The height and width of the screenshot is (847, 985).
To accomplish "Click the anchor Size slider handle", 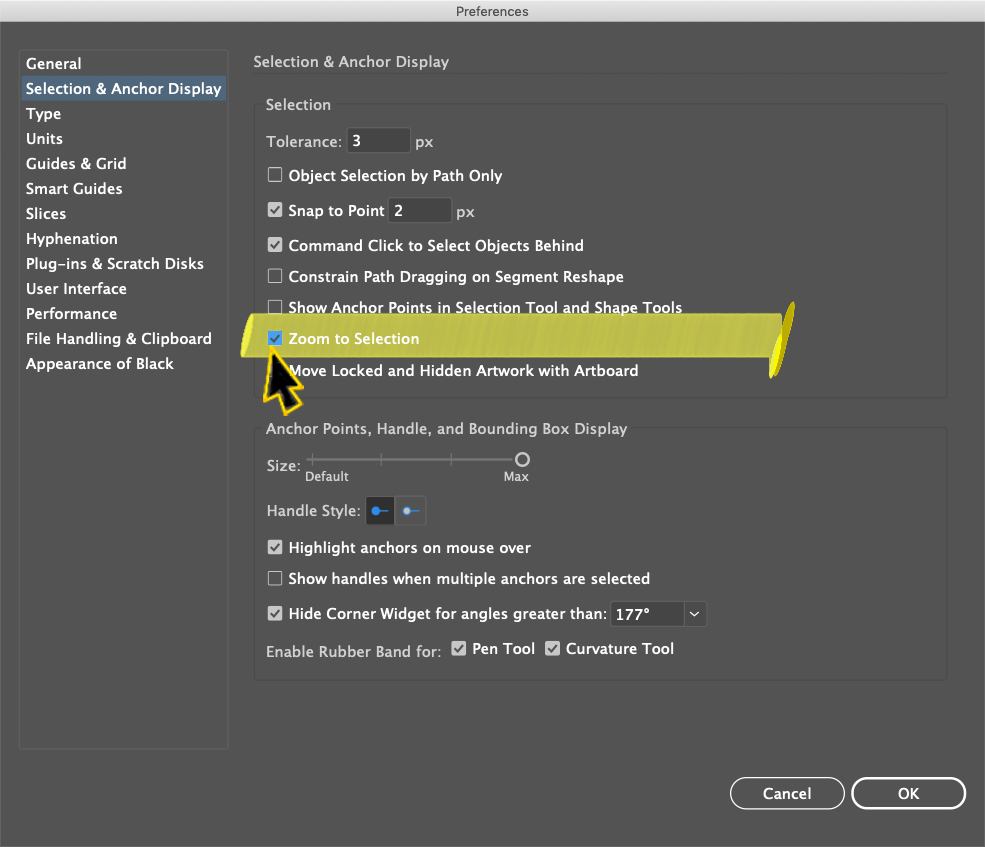I will click(x=520, y=459).
